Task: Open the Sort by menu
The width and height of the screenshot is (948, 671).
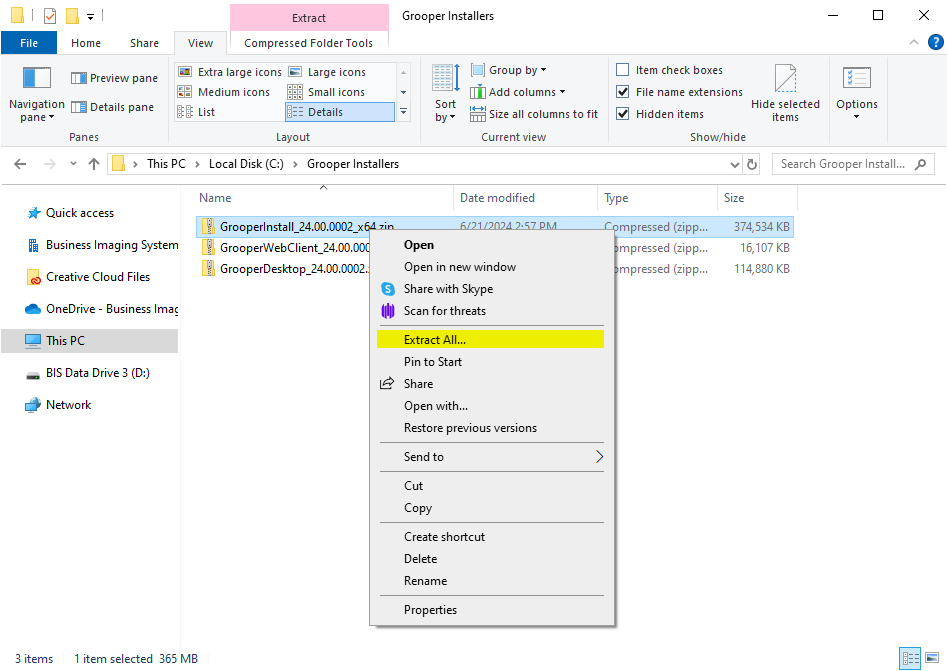Action: point(446,94)
